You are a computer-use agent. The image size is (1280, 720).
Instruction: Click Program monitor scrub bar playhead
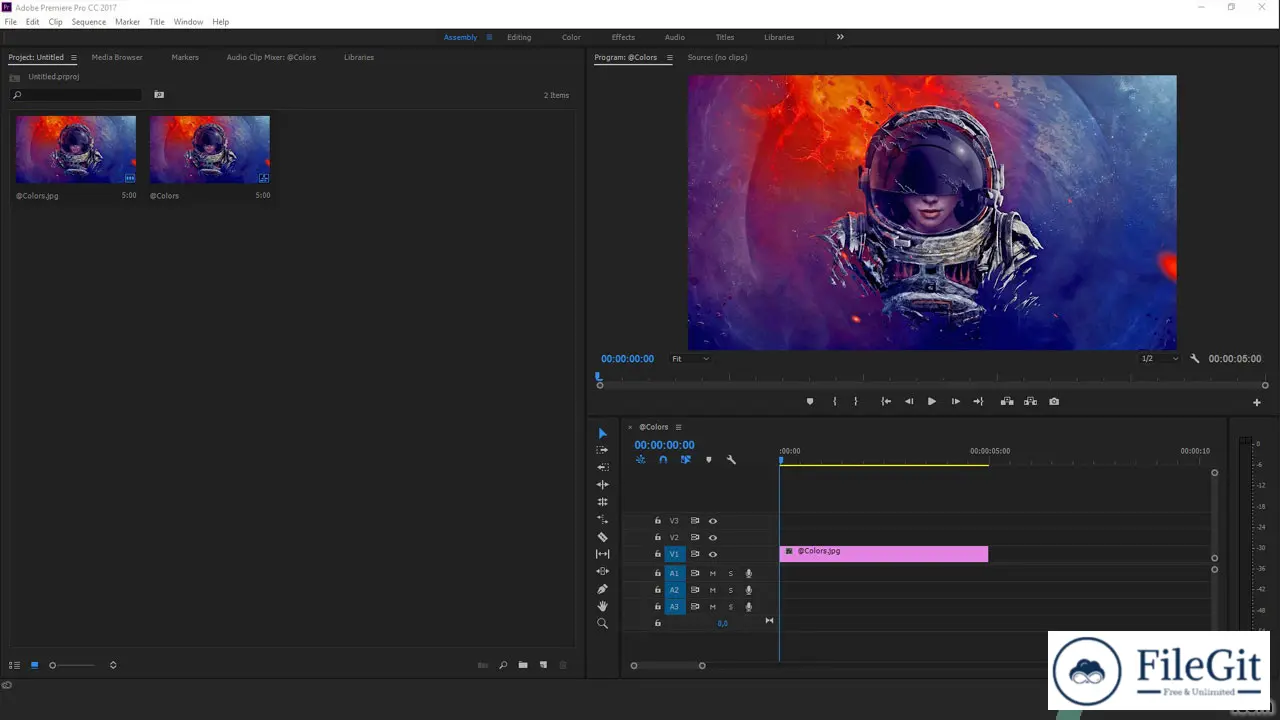(x=599, y=377)
